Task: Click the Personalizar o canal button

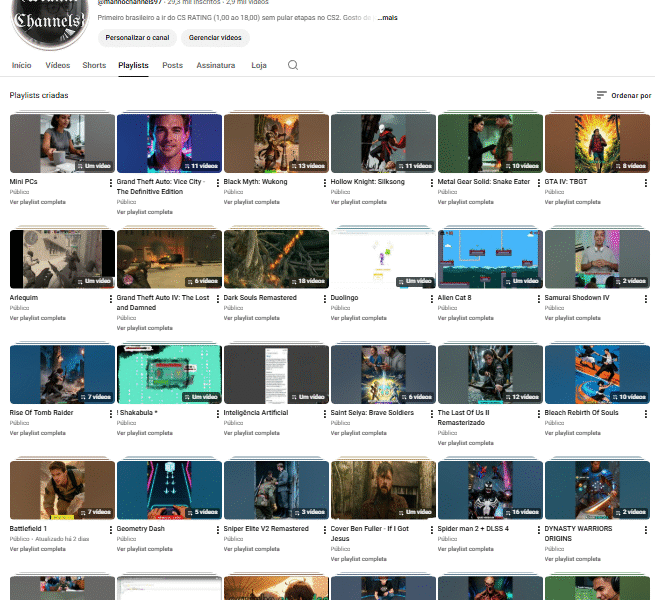Action: (137, 38)
